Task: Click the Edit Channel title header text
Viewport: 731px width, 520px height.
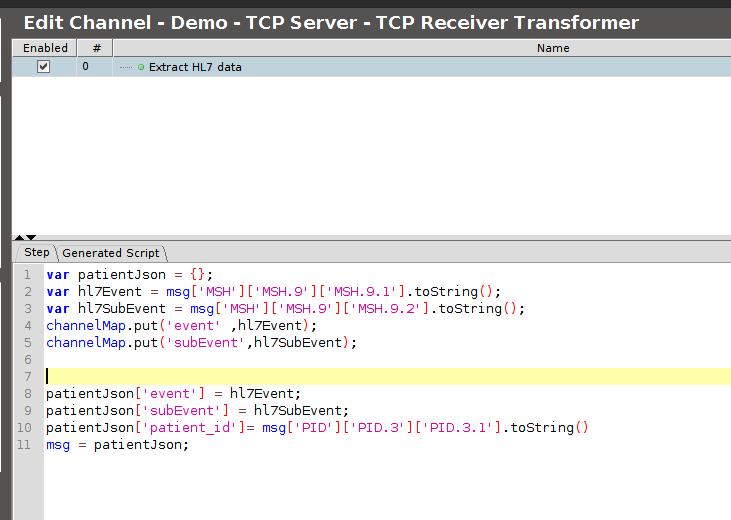Action: click(331, 22)
